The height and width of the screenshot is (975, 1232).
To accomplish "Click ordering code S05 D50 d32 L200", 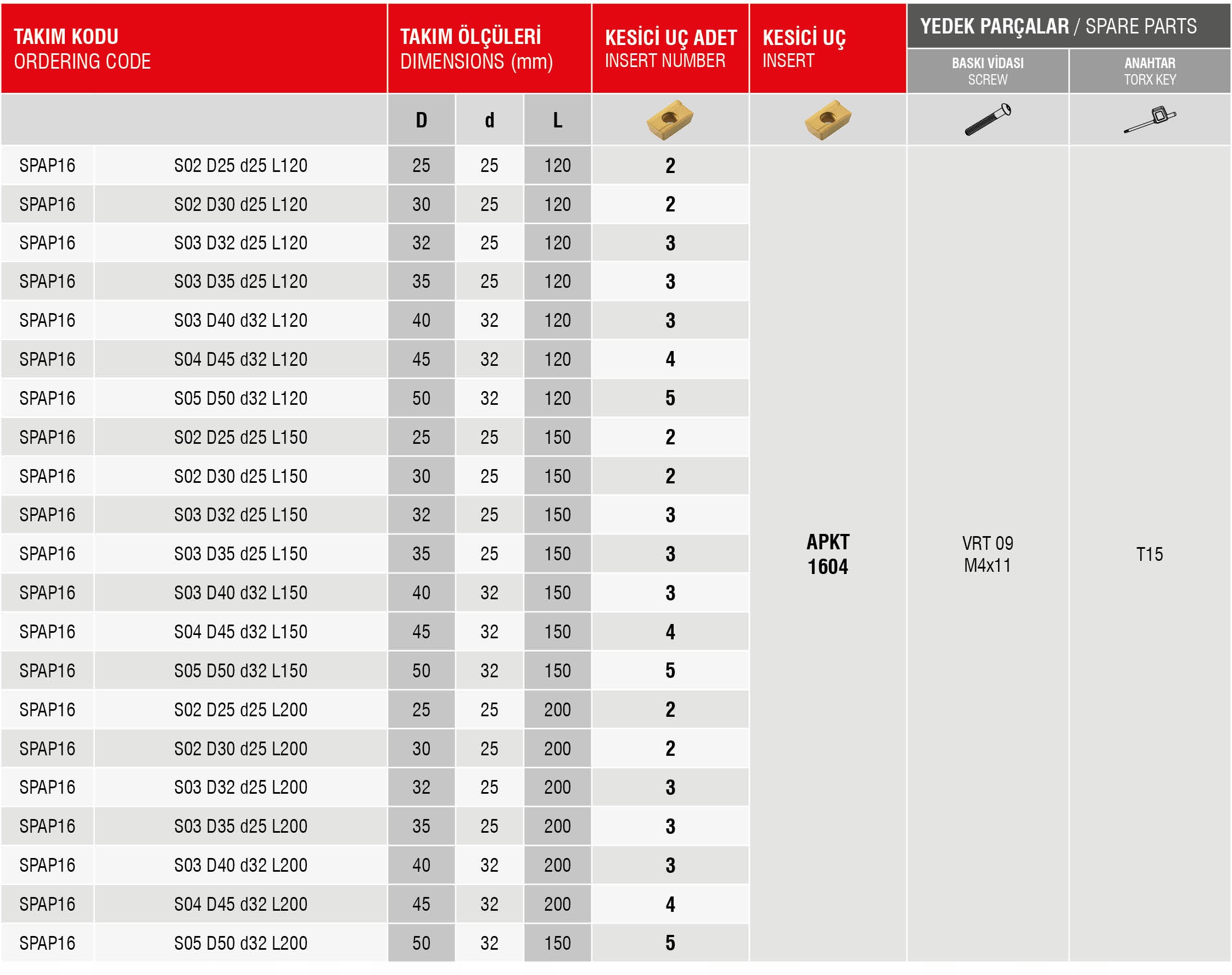I will pos(240,943).
